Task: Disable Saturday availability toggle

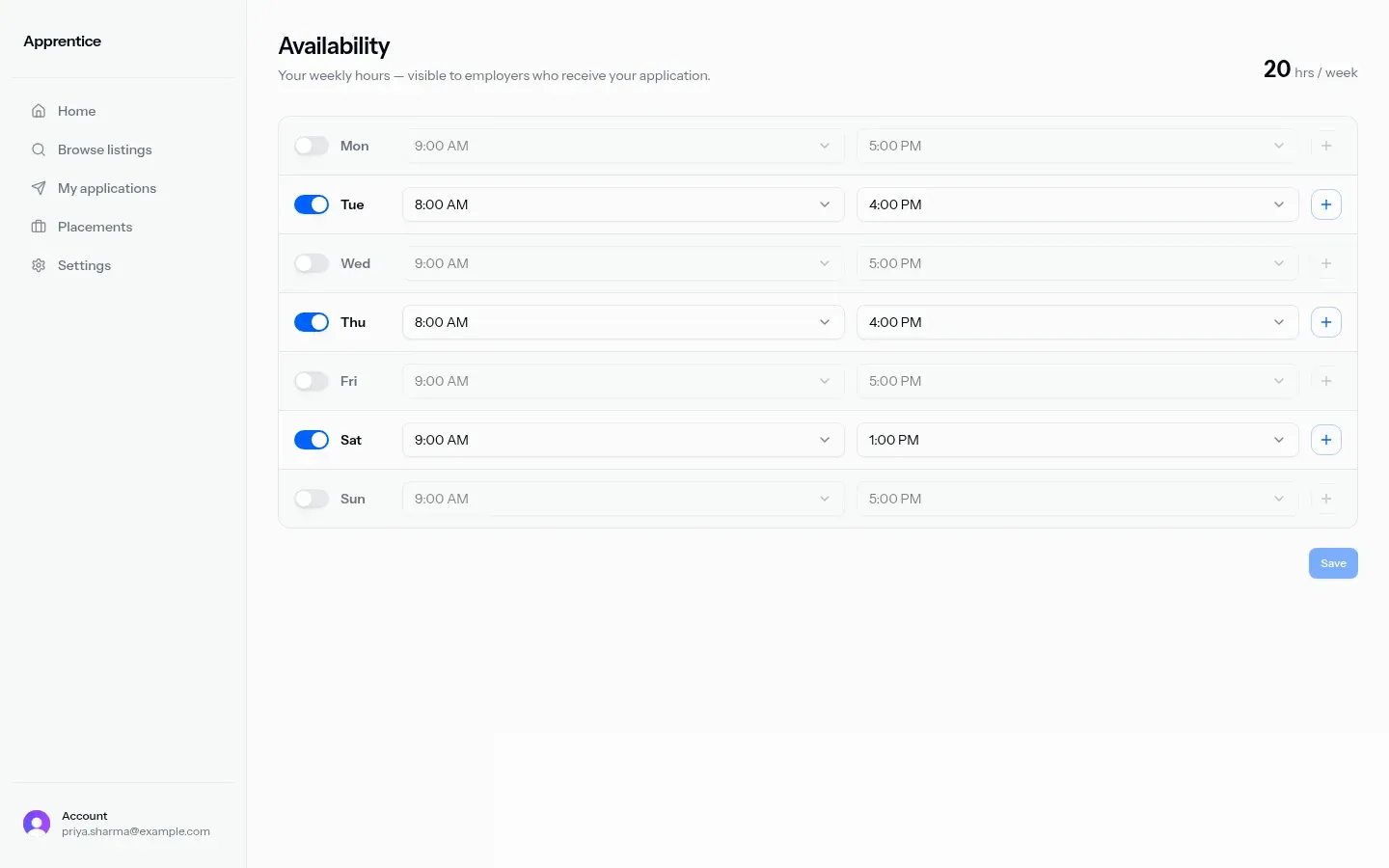Action: (312, 440)
